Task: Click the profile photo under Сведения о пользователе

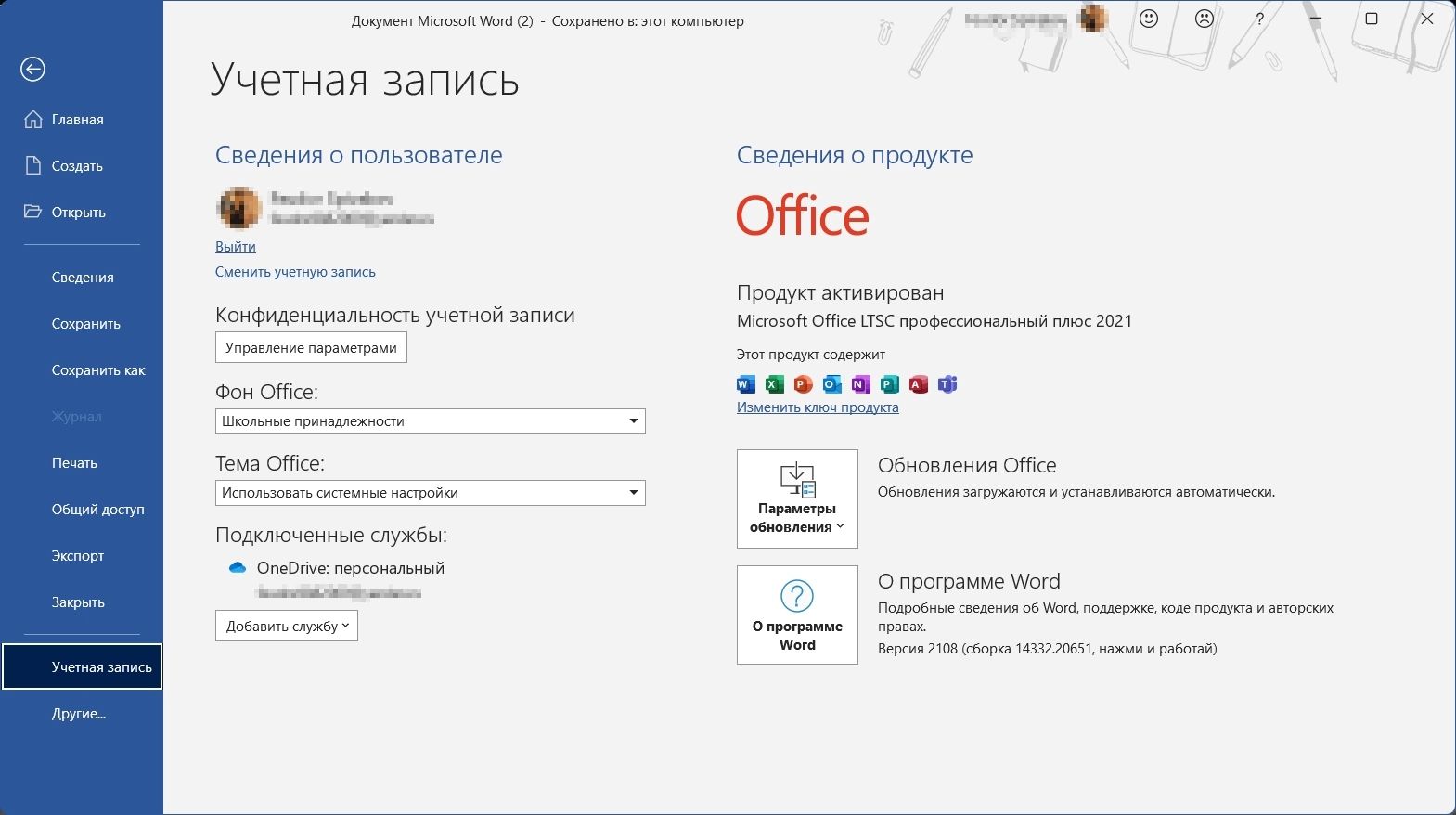Action: click(x=238, y=208)
